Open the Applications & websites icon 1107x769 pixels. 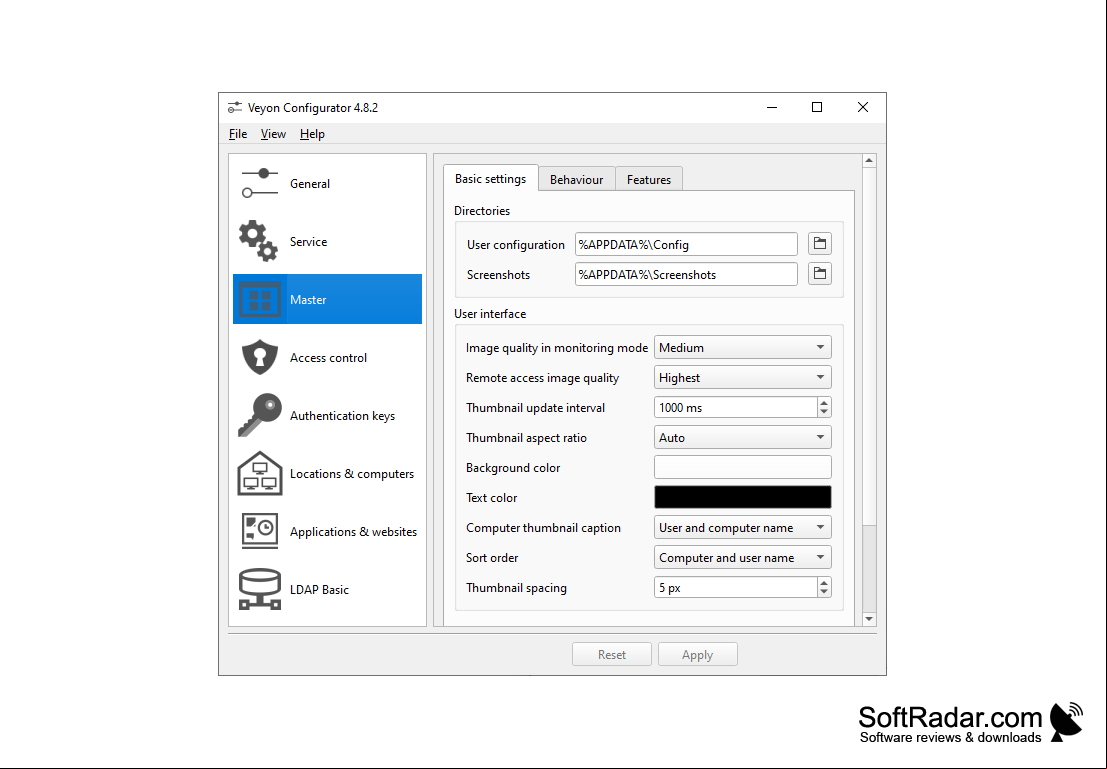[x=260, y=531]
